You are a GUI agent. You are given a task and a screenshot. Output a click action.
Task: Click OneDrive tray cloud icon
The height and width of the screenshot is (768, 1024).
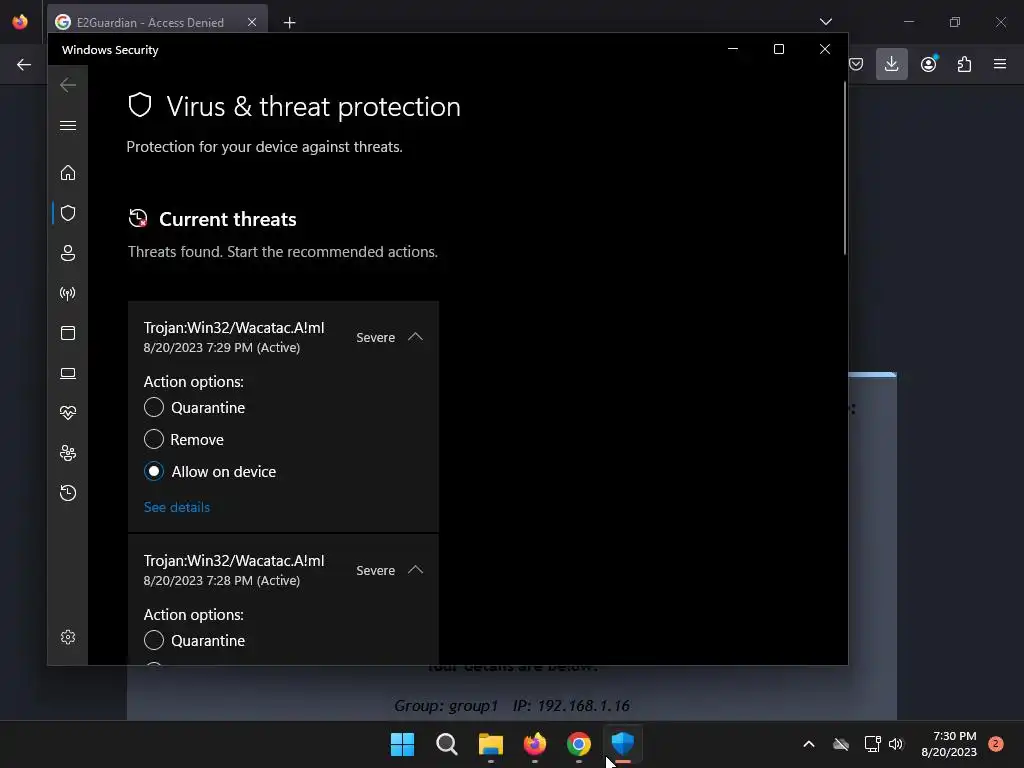(x=841, y=744)
